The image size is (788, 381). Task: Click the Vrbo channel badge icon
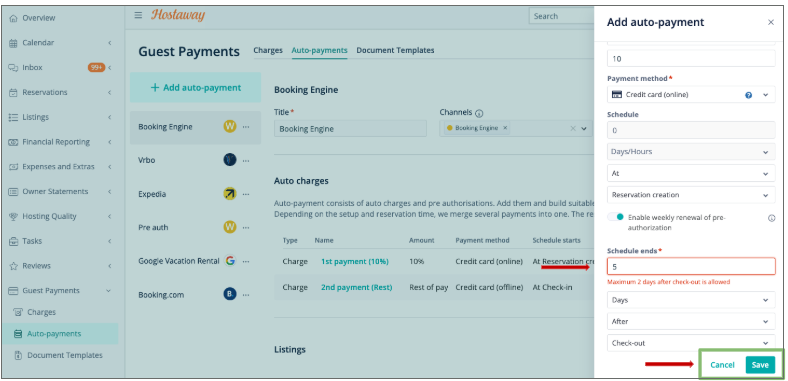coord(230,160)
